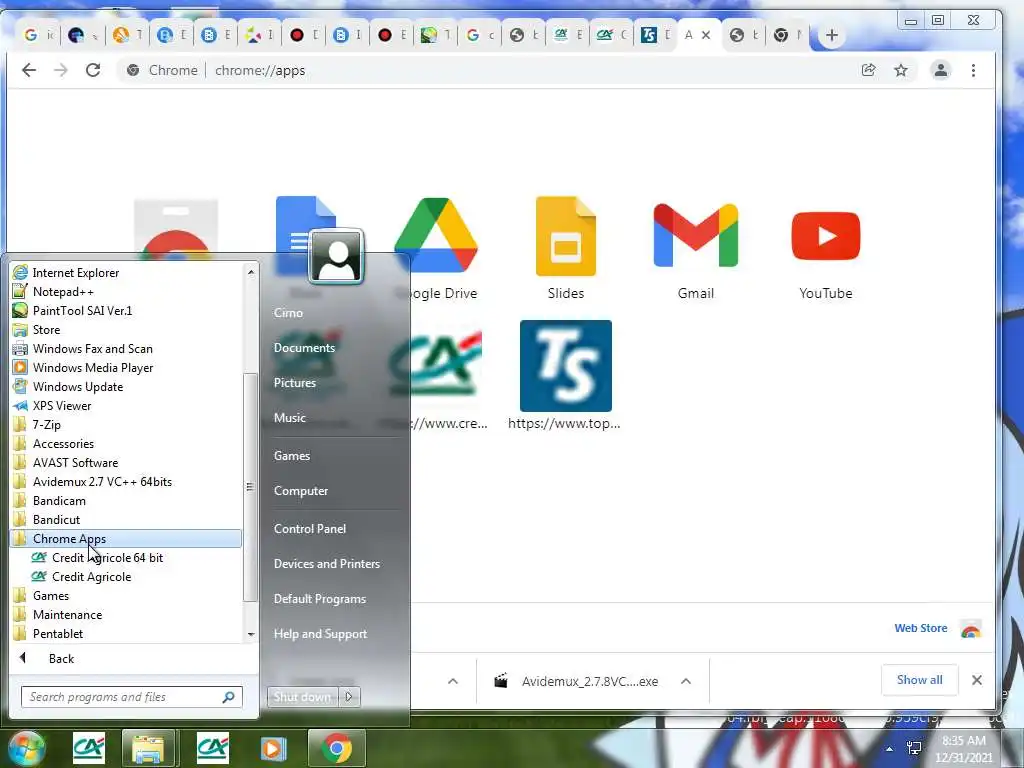Reload the chrome://apps page

[x=93, y=70]
